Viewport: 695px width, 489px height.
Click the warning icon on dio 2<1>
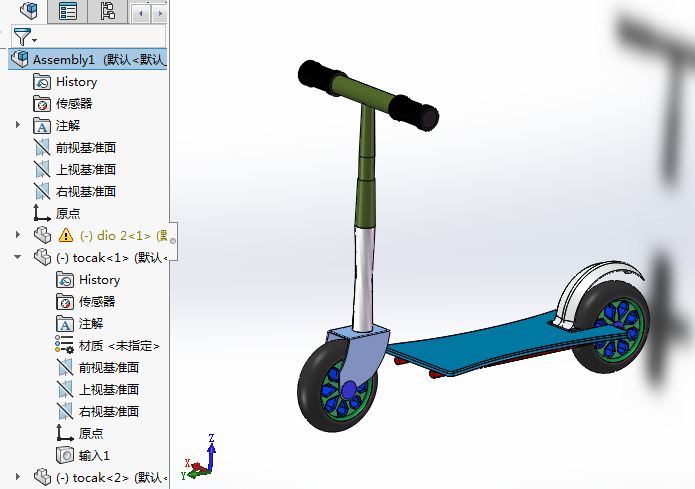click(x=66, y=236)
